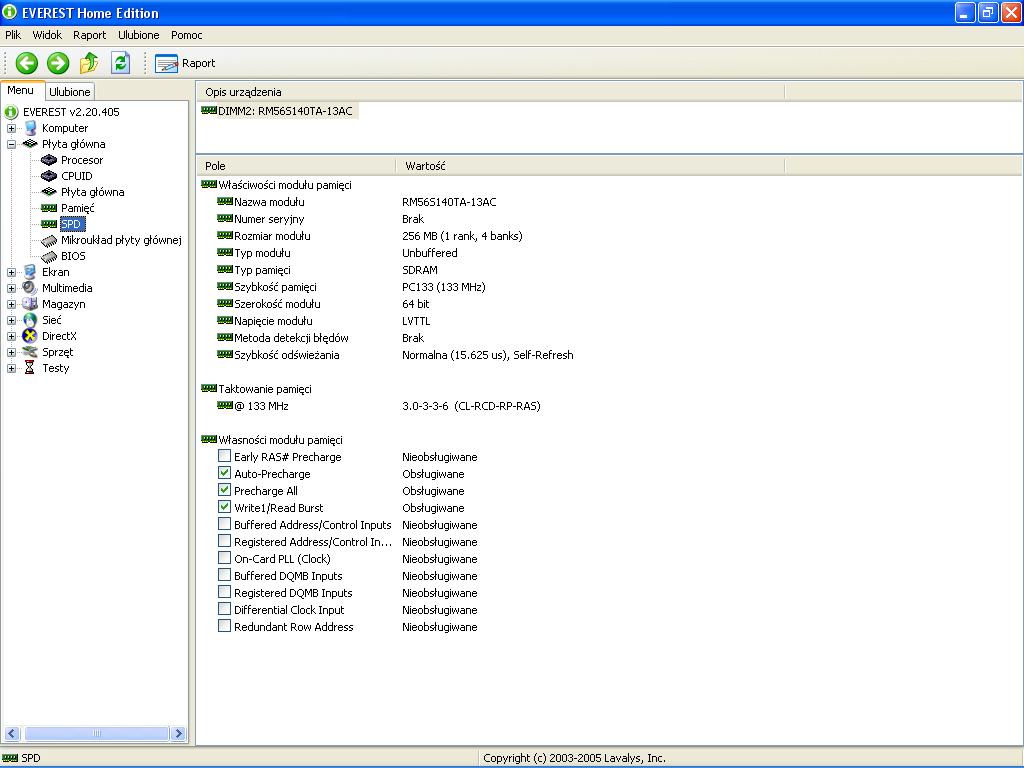The image size is (1024, 768).
Task: Click the Up level toolbar icon
Action: (89, 63)
